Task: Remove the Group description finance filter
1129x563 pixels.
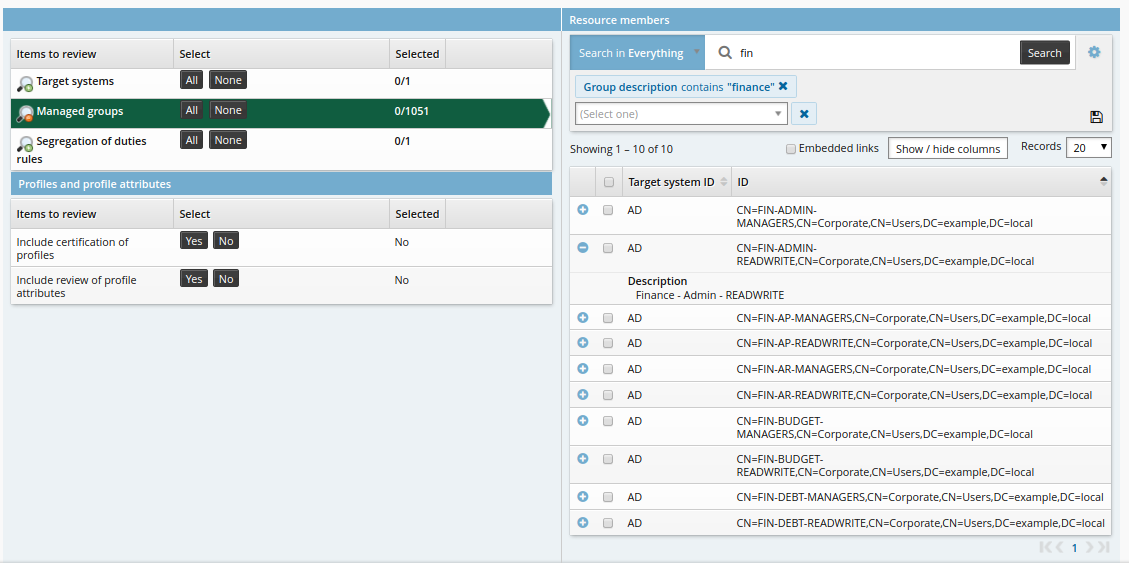Action: (783, 87)
